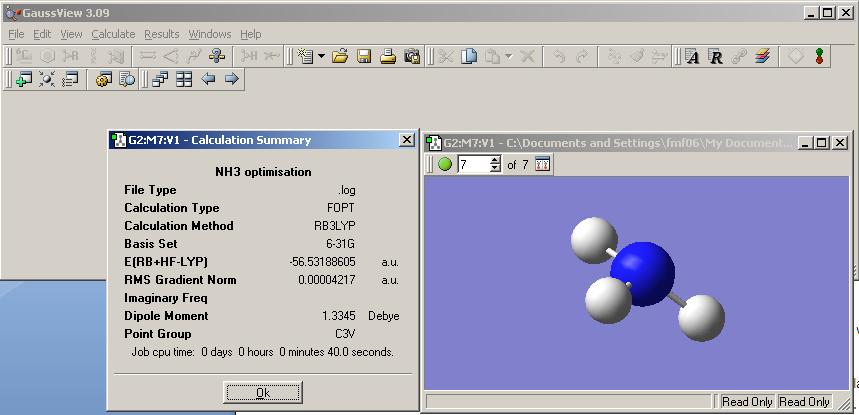Open the New file dropdown arrow
The width and height of the screenshot is (859, 415).
(x=321, y=57)
